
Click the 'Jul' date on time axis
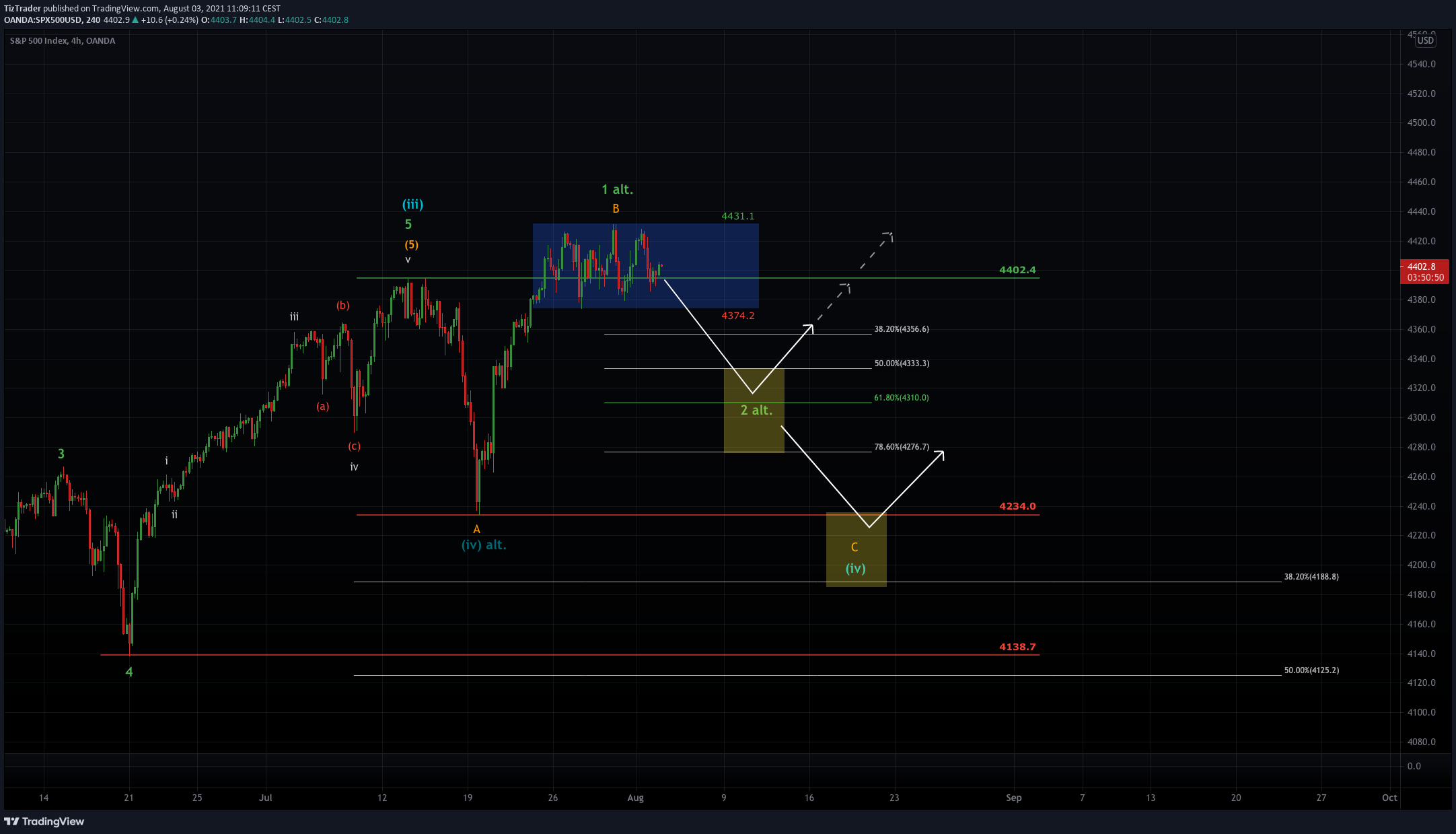point(266,798)
